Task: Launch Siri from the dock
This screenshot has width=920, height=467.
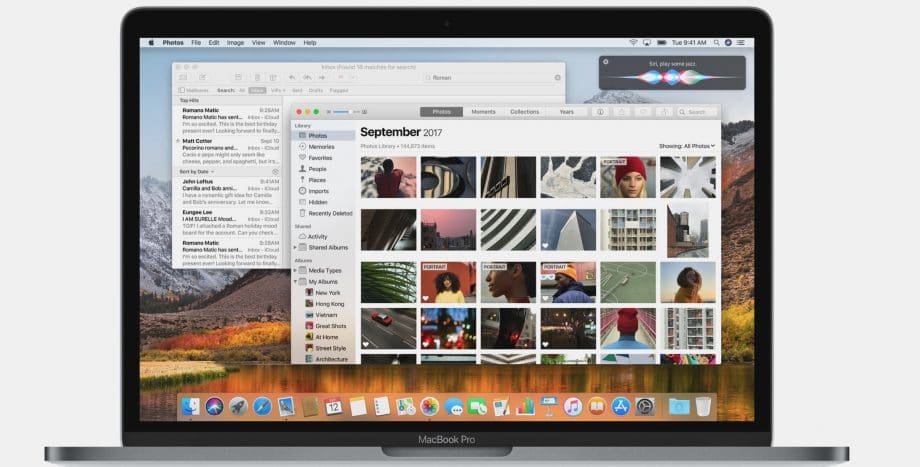Action: 214,406
